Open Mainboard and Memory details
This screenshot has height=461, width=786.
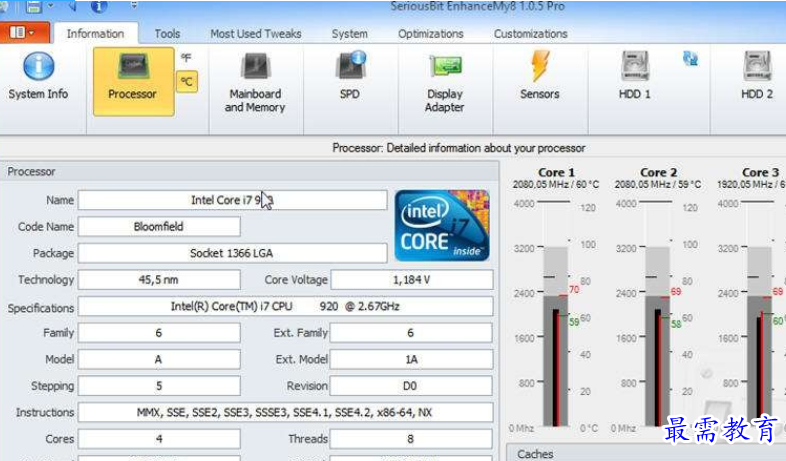(x=254, y=80)
